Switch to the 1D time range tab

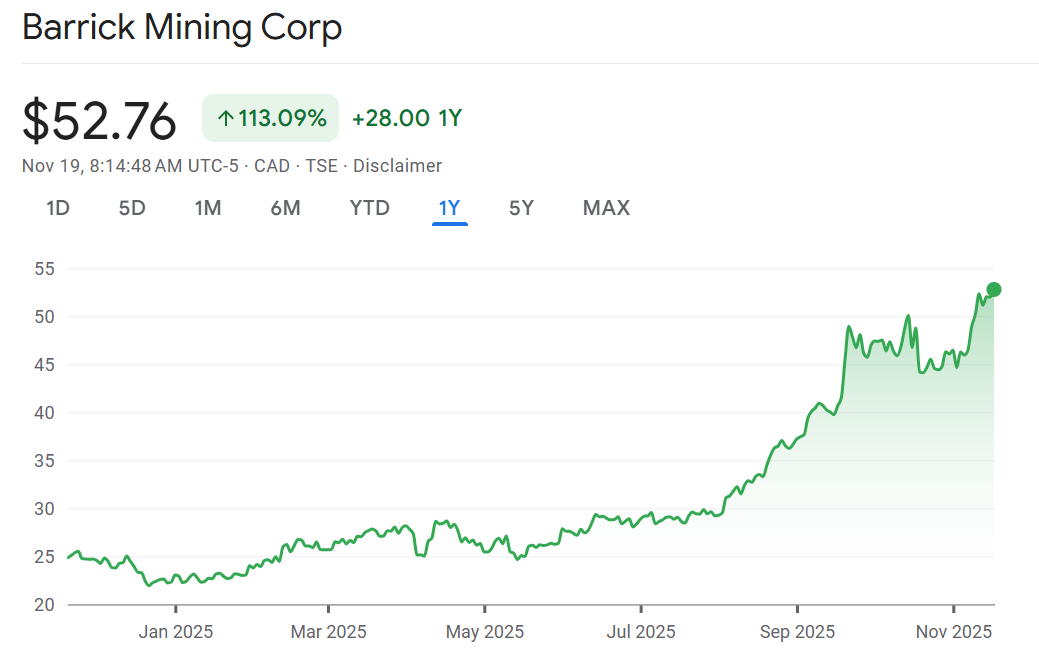(58, 208)
